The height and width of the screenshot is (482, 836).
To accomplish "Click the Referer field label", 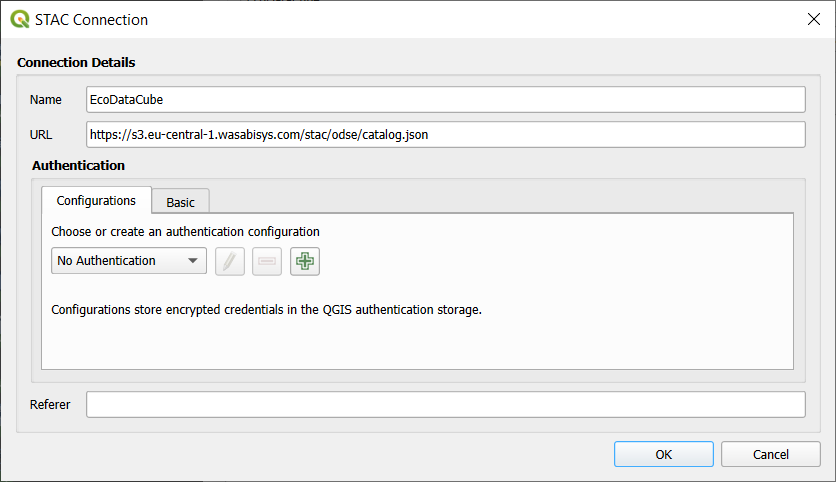I will pyautogui.click(x=50, y=405).
